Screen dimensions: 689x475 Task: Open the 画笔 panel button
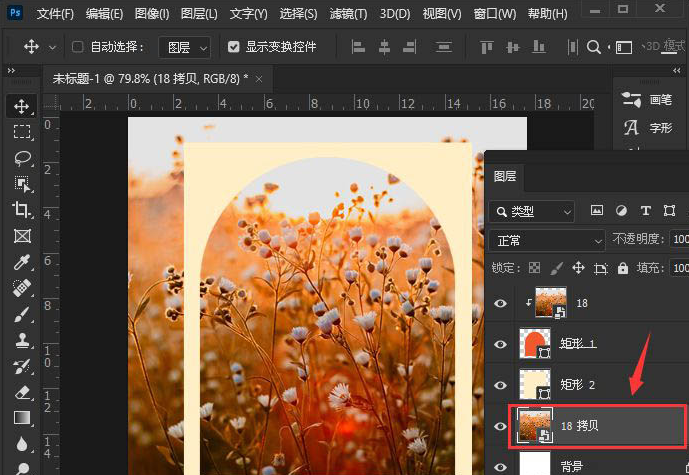tap(647, 100)
